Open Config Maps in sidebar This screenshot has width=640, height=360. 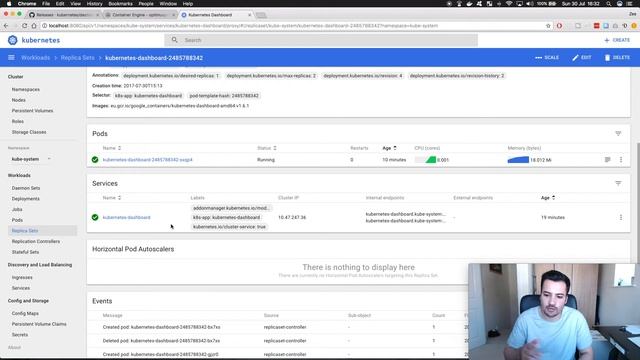[x=25, y=313]
